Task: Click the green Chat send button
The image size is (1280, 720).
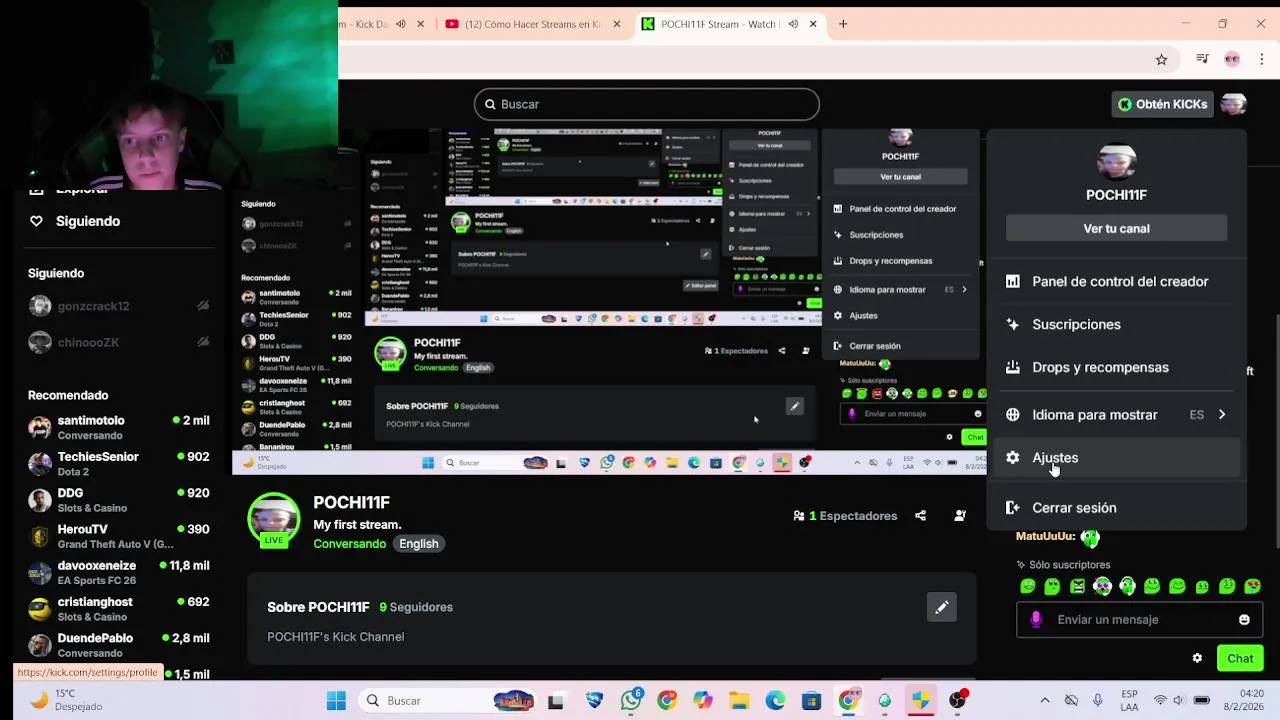Action: [x=1240, y=658]
